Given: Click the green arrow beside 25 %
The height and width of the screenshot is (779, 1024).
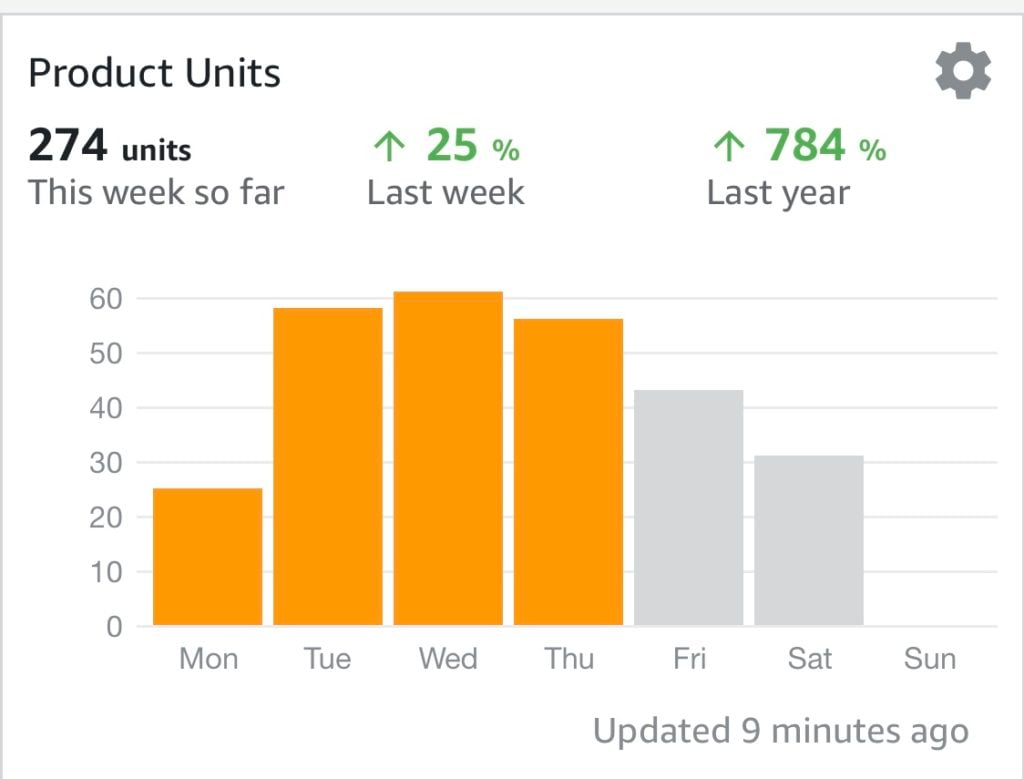Looking at the screenshot, I should tap(388, 148).
